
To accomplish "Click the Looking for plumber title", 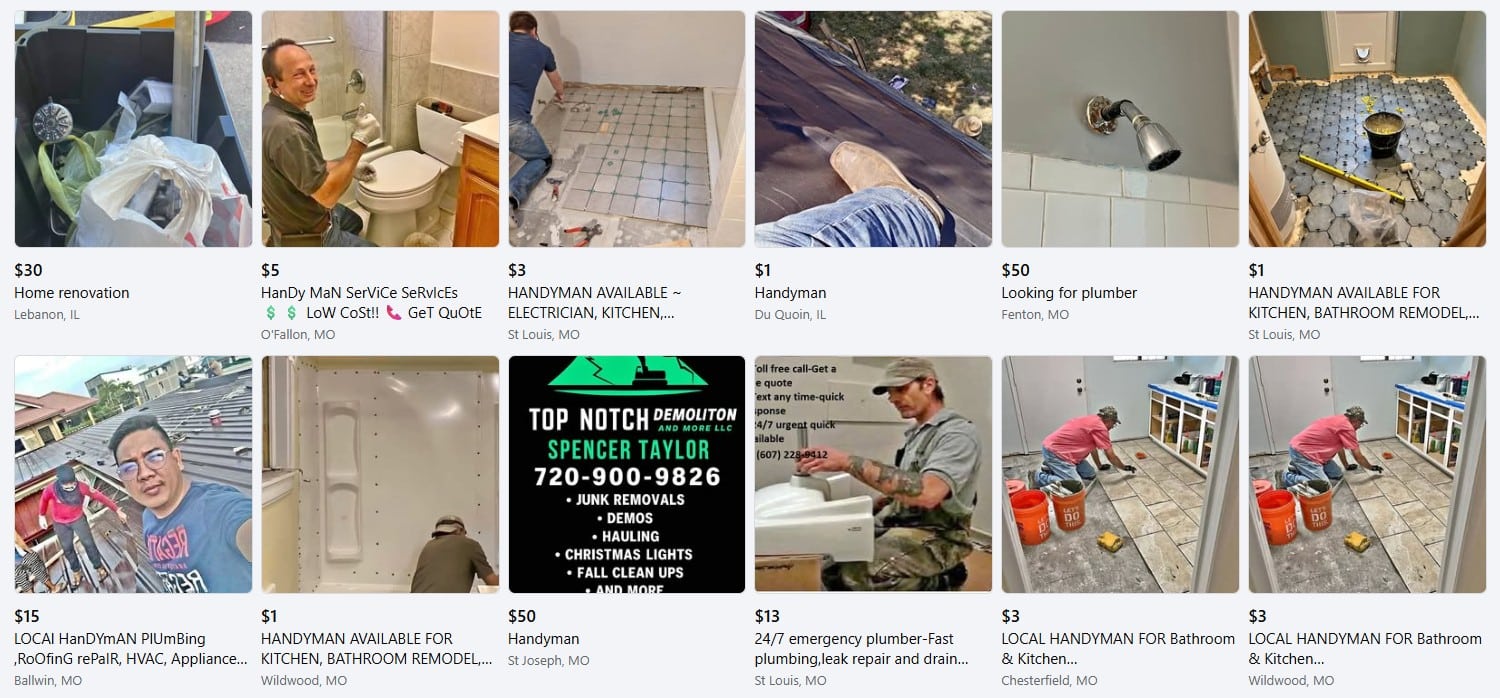I will (1069, 293).
